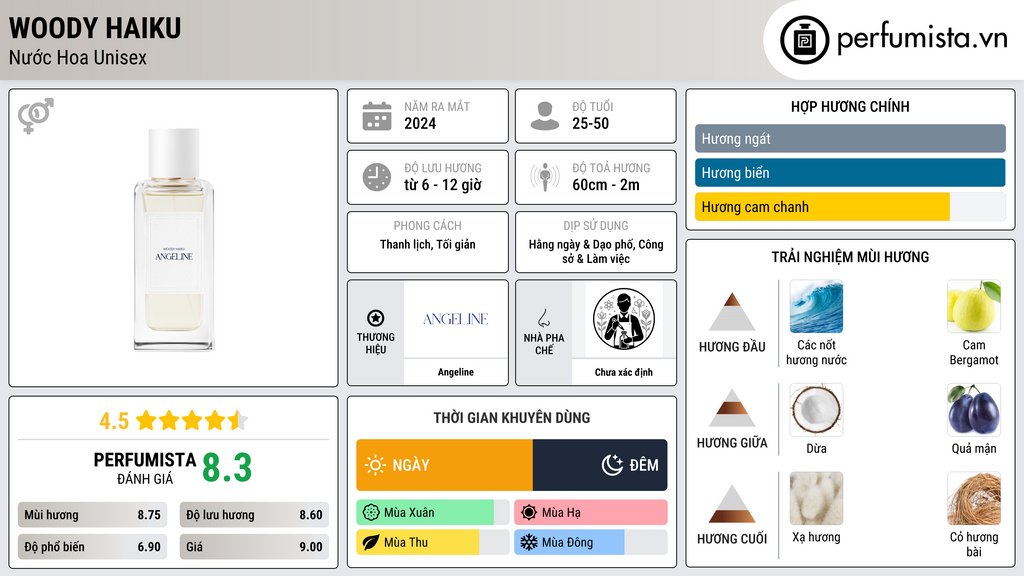Open the Dừa coconut image

click(816, 409)
